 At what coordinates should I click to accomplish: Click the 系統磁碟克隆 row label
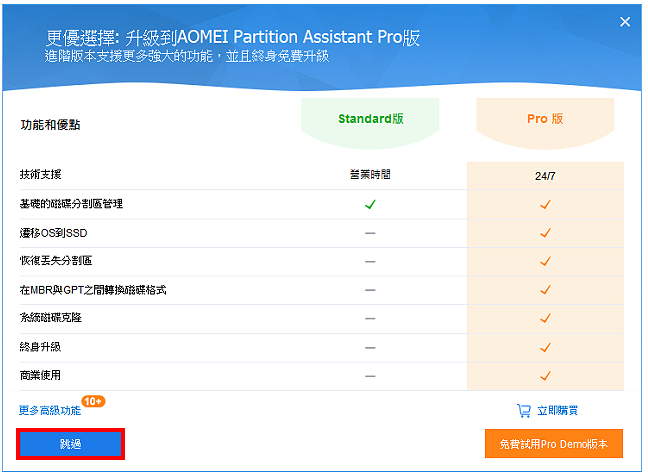pos(50,318)
